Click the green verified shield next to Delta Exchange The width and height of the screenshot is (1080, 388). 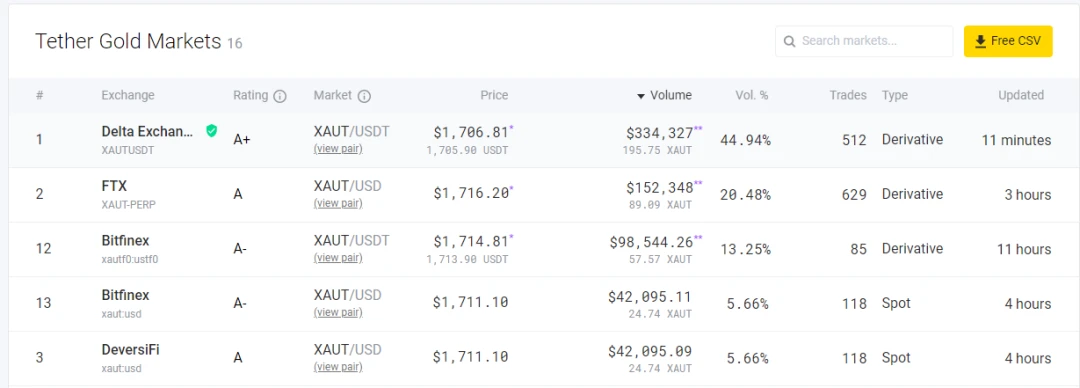click(x=211, y=130)
